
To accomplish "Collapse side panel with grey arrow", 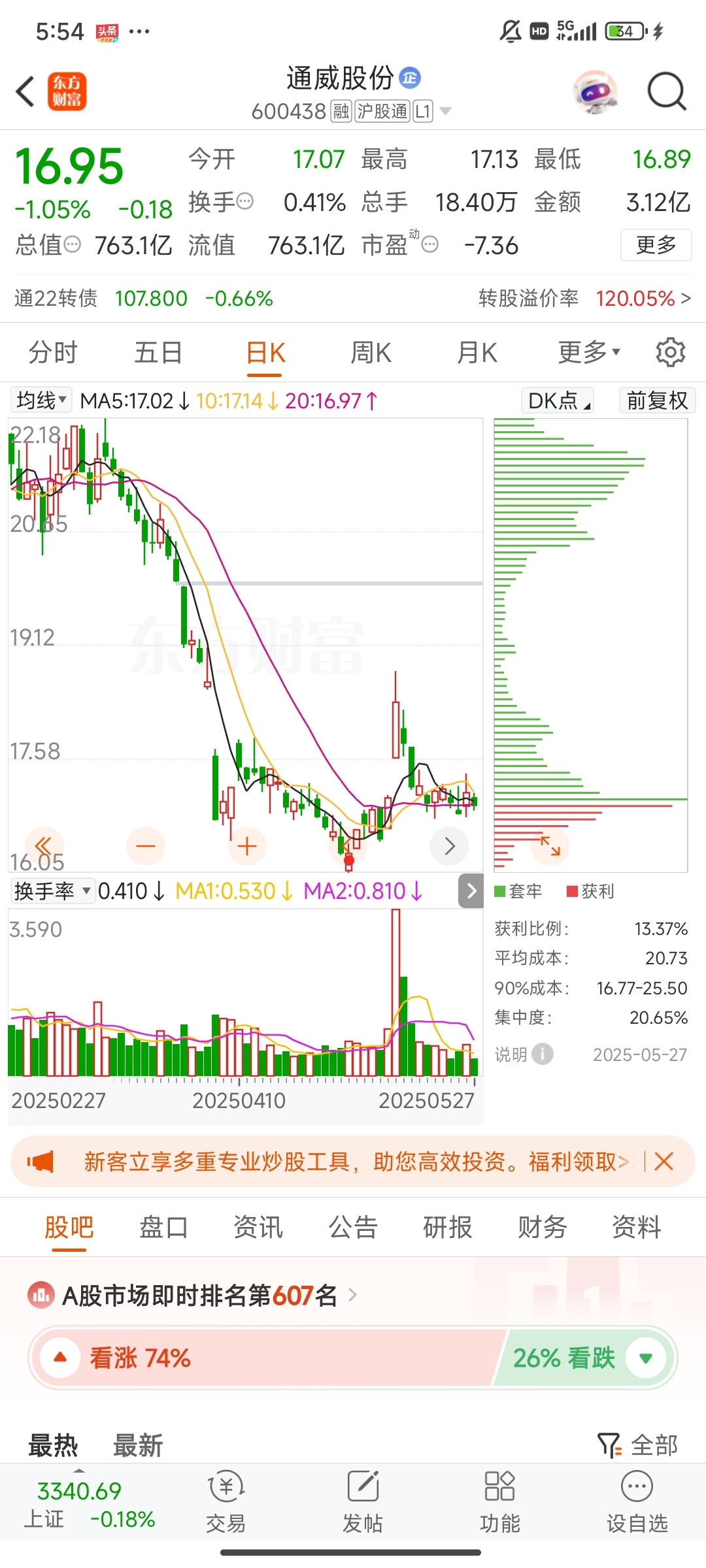I will (x=471, y=890).
